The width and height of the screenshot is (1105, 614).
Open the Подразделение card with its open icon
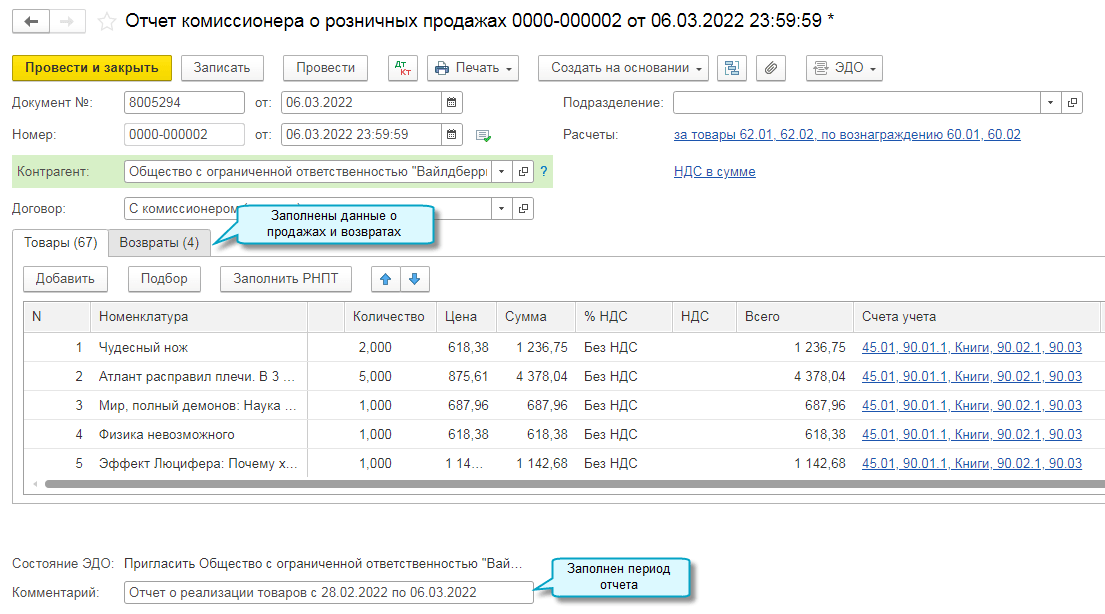1072,102
